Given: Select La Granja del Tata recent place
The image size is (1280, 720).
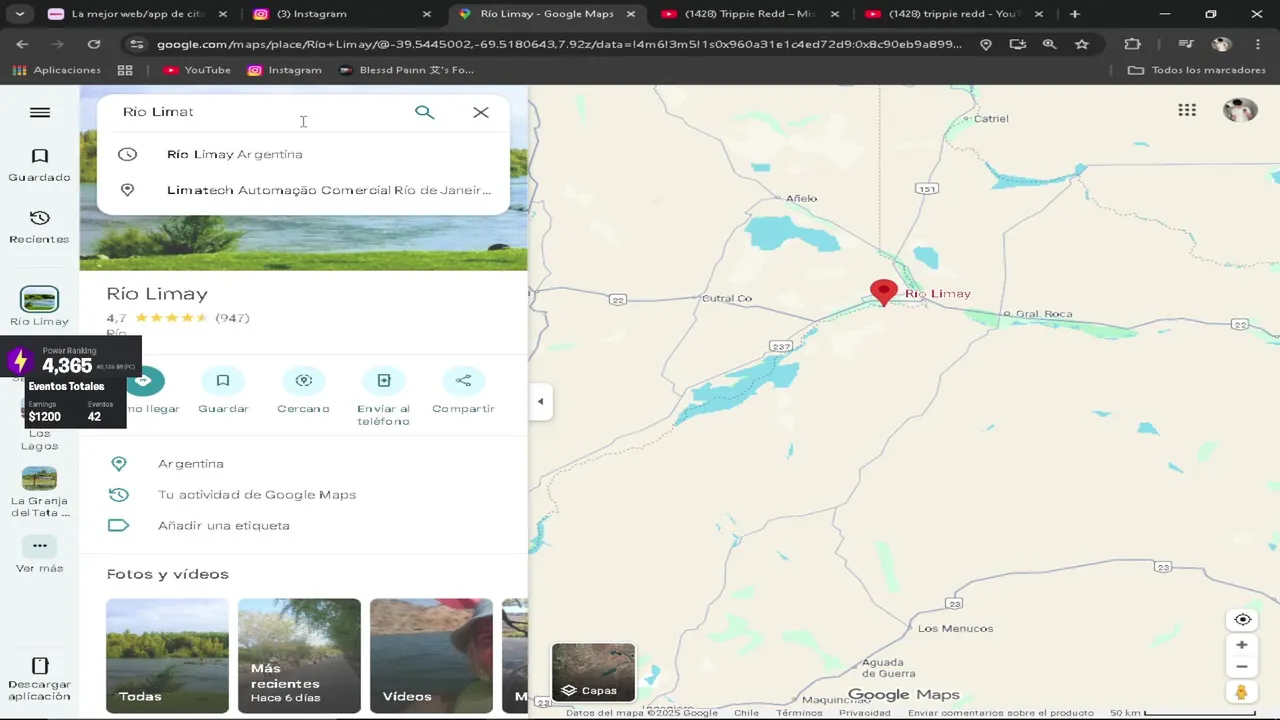Looking at the screenshot, I should (40, 492).
